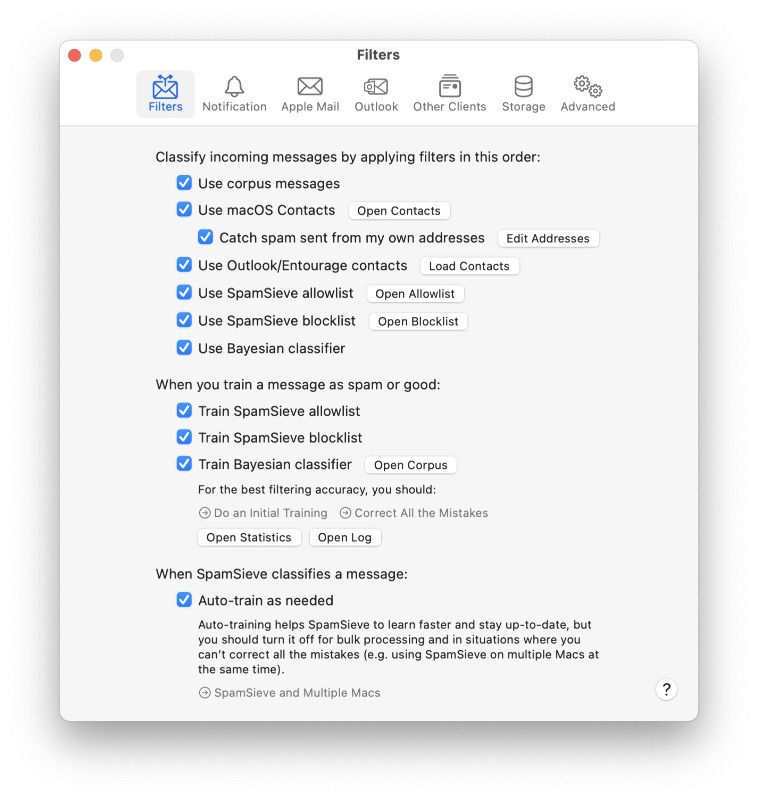This screenshot has width=758, height=800.
Task: Toggle Train Bayesian classifier checkbox
Action: (x=184, y=463)
